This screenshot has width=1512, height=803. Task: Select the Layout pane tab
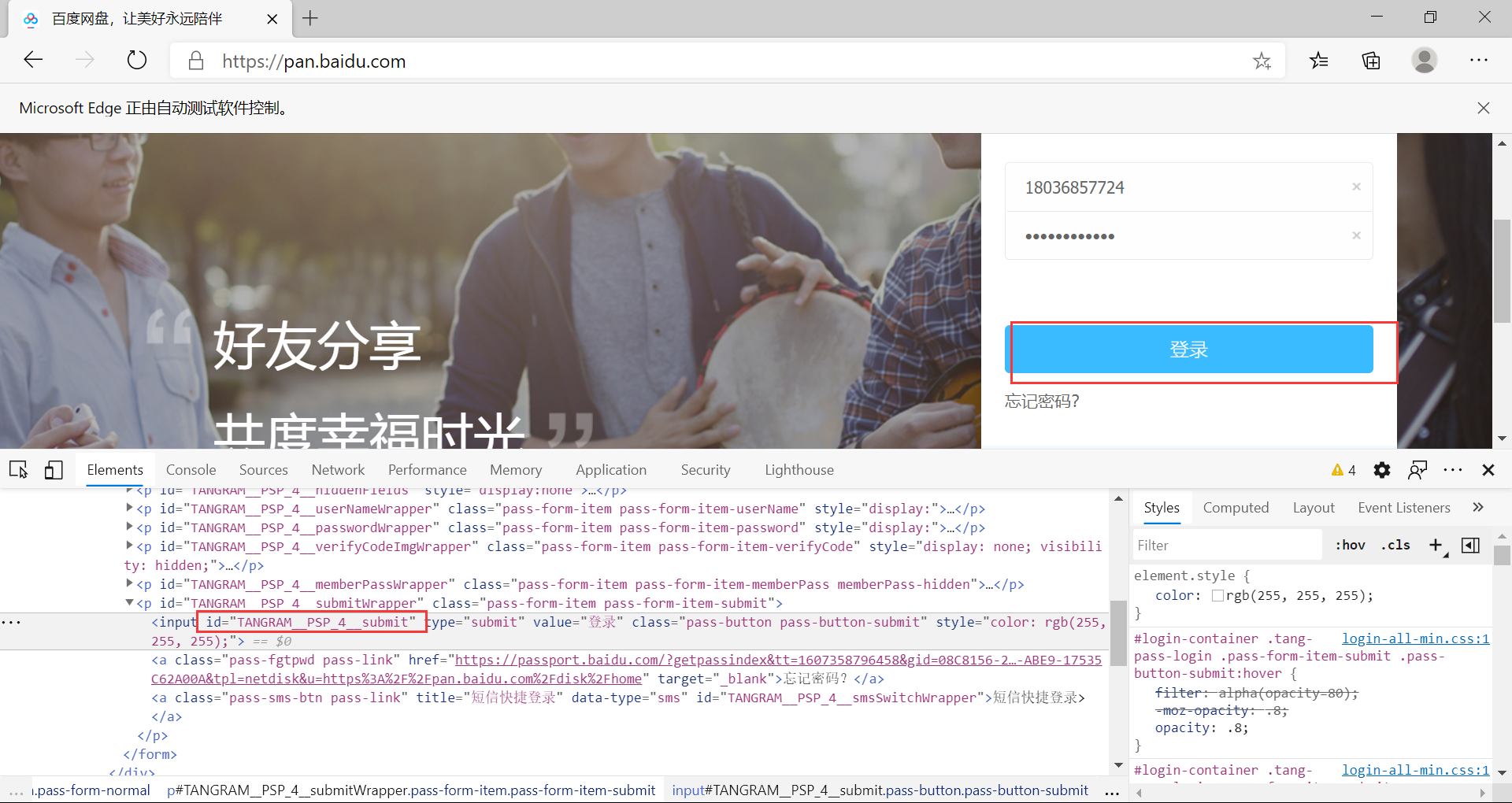tap(1314, 508)
